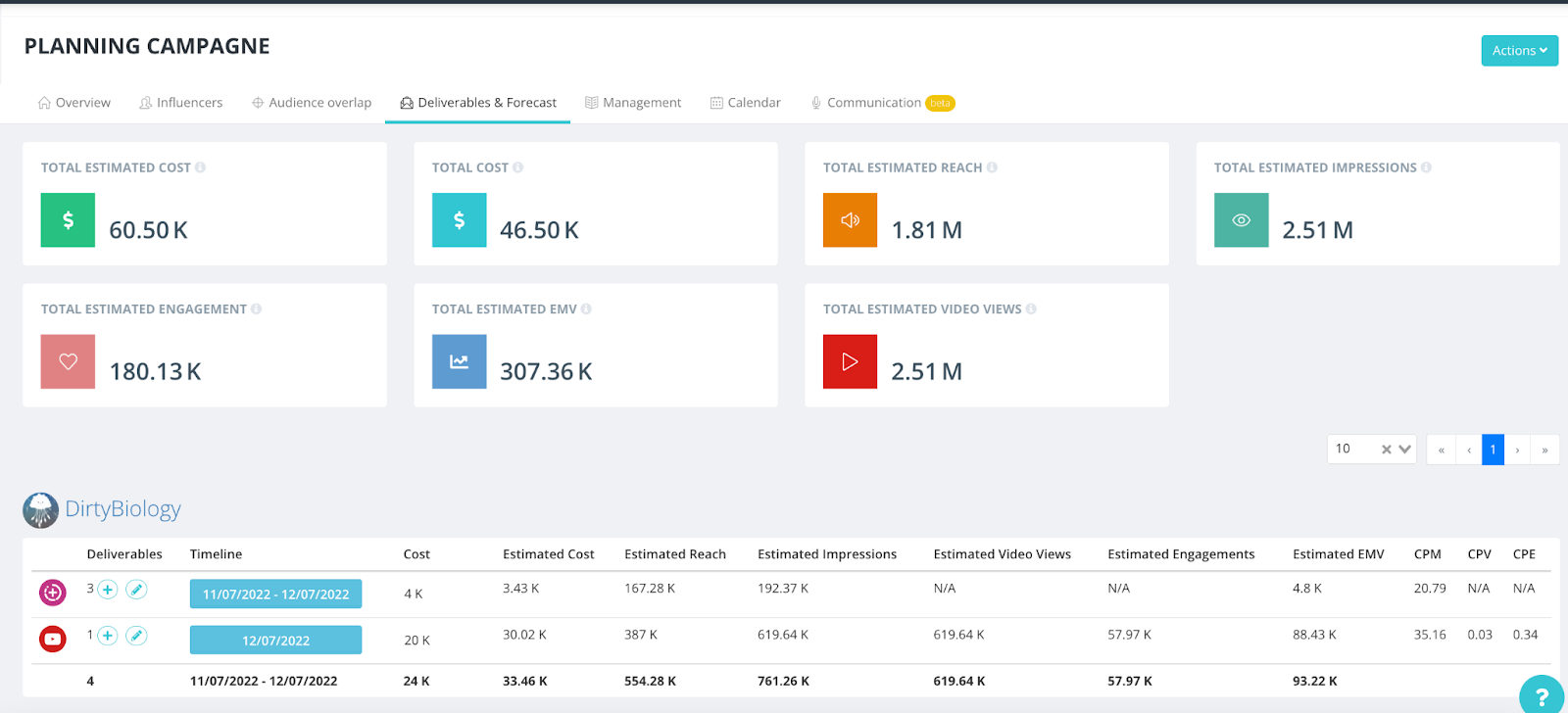Click the plus icon in Instagram deliverable row
This screenshot has width=1568, height=713.
point(108,590)
